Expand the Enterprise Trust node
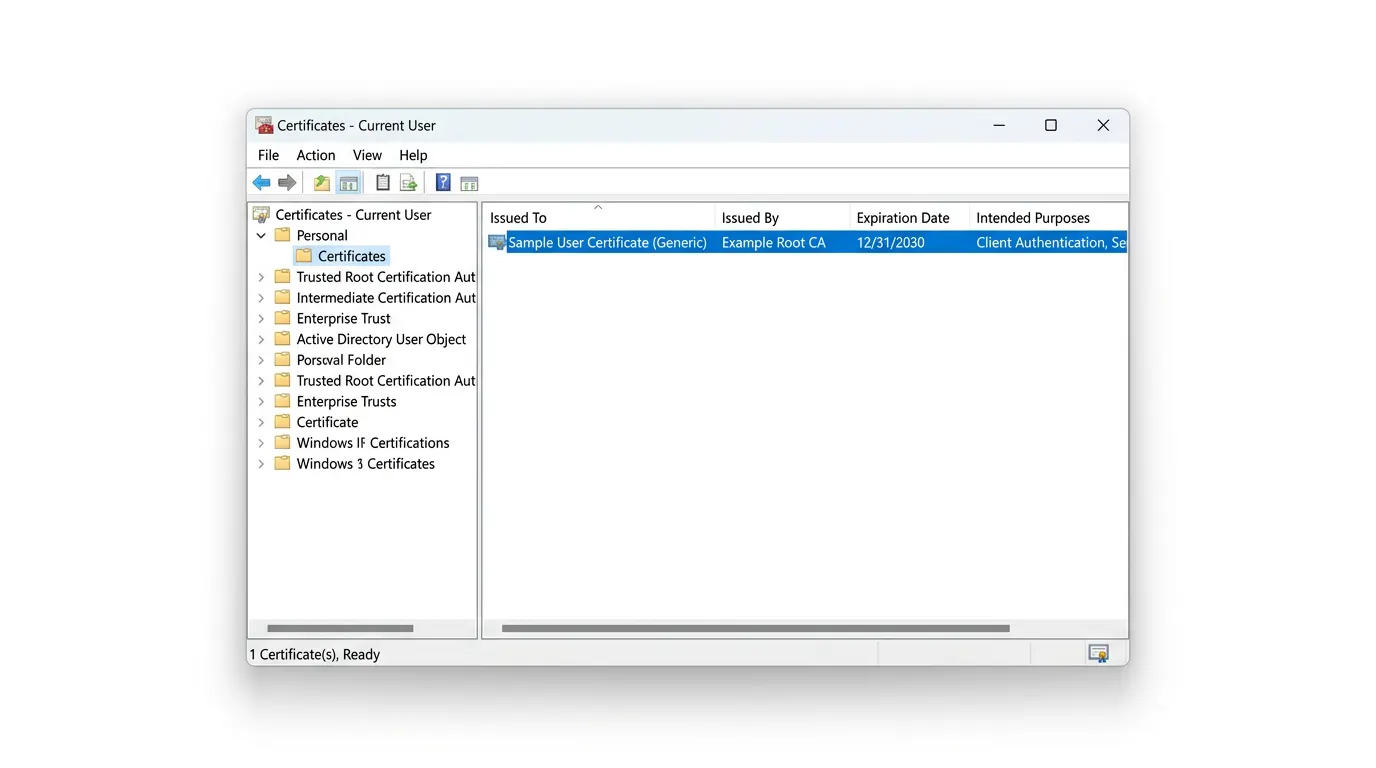 [x=261, y=319]
